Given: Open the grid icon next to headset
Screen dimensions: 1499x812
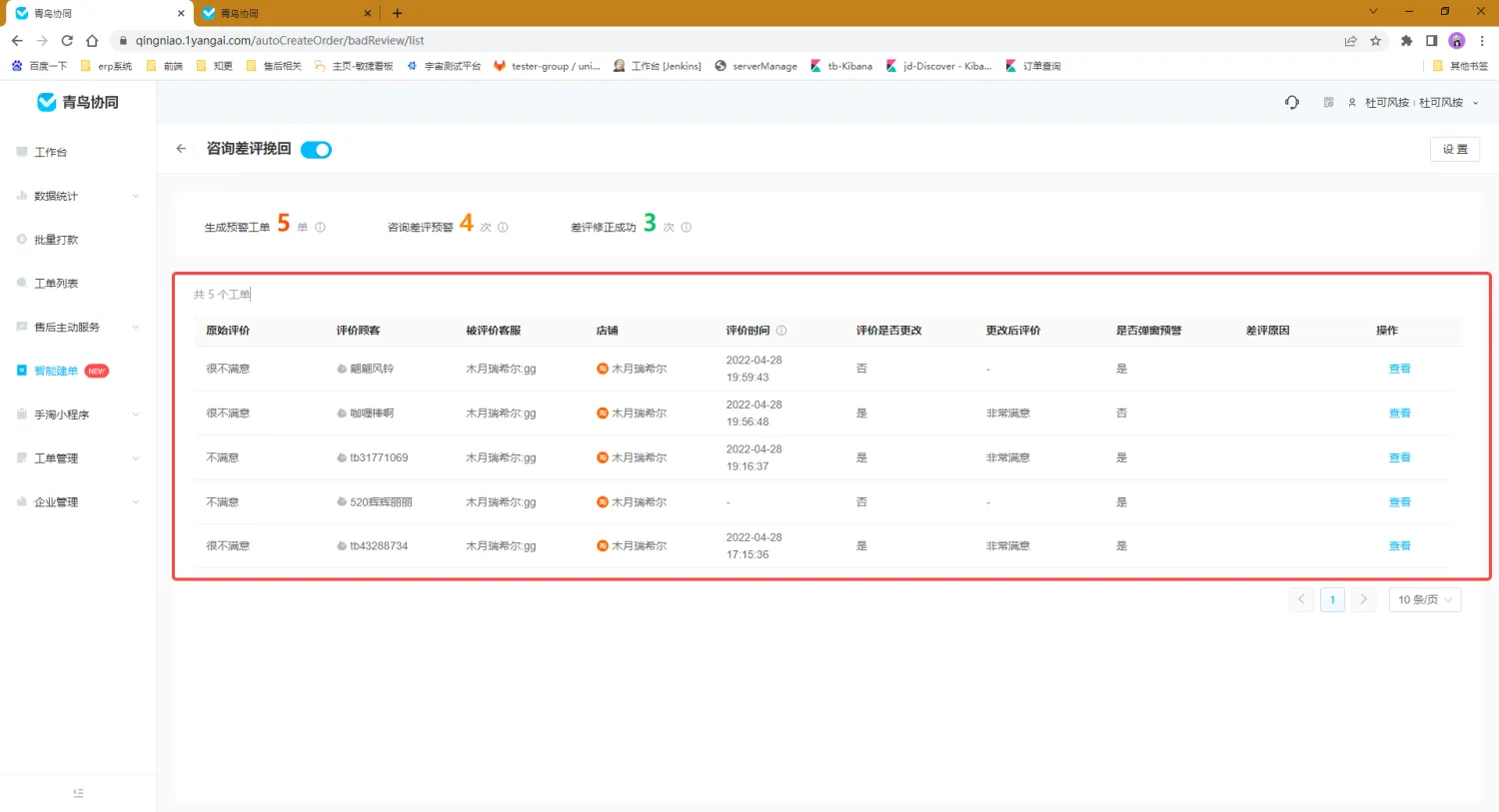Looking at the screenshot, I should [1328, 102].
